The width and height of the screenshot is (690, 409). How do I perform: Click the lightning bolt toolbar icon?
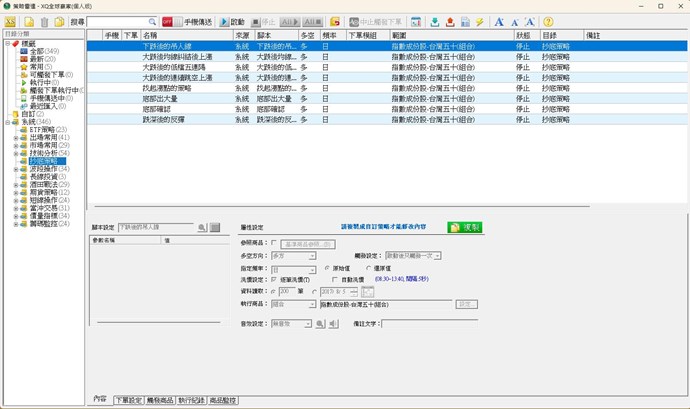(x=479, y=21)
